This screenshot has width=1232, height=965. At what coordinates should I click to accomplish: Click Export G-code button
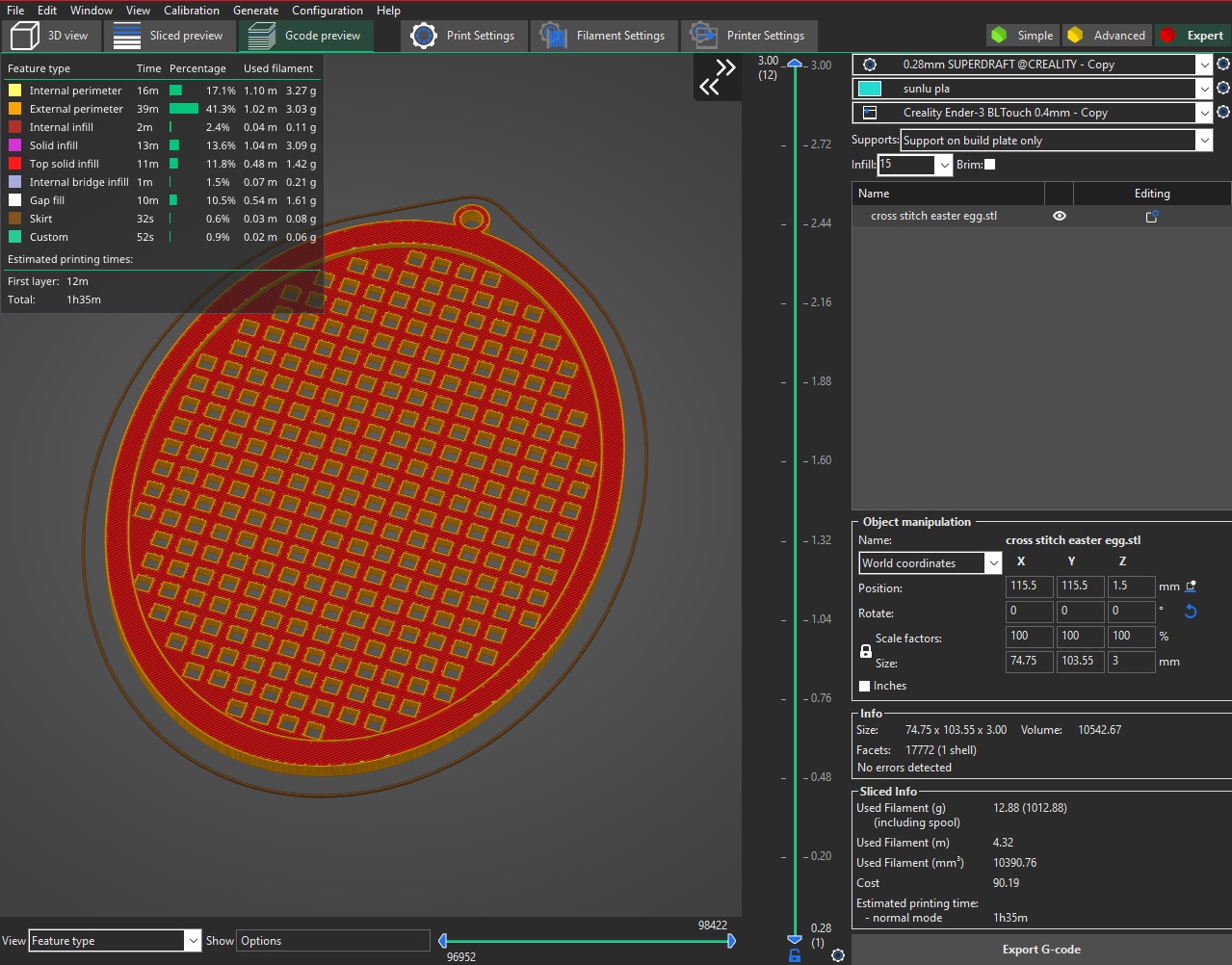pyautogui.click(x=1041, y=950)
